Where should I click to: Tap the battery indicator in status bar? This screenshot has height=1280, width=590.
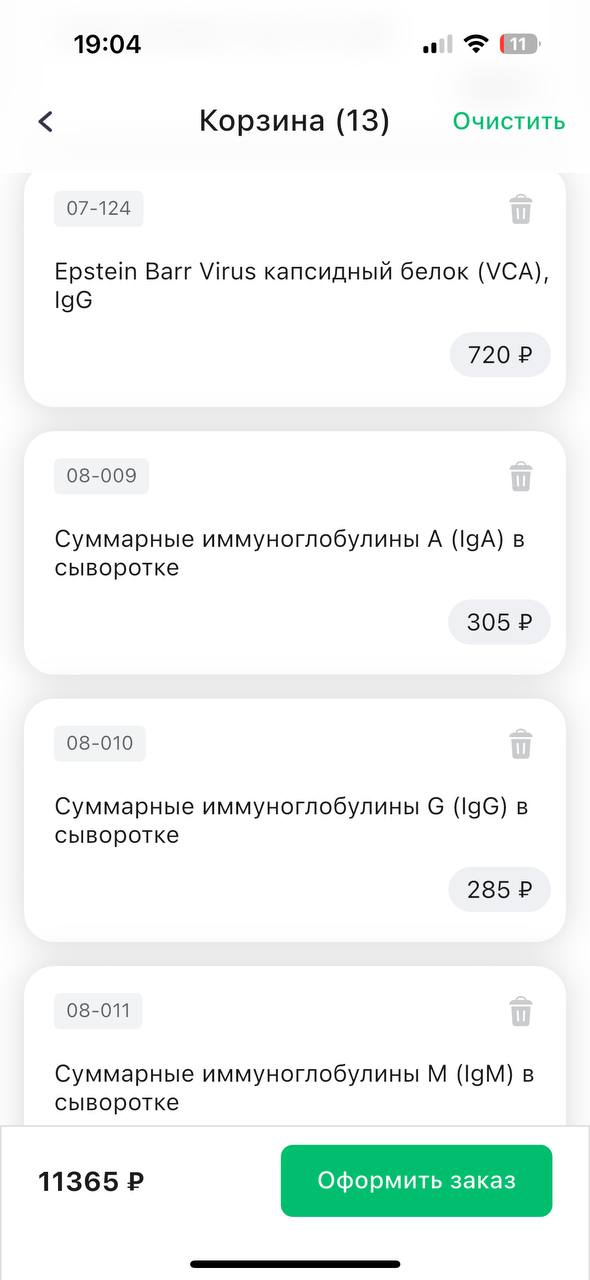(521, 44)
